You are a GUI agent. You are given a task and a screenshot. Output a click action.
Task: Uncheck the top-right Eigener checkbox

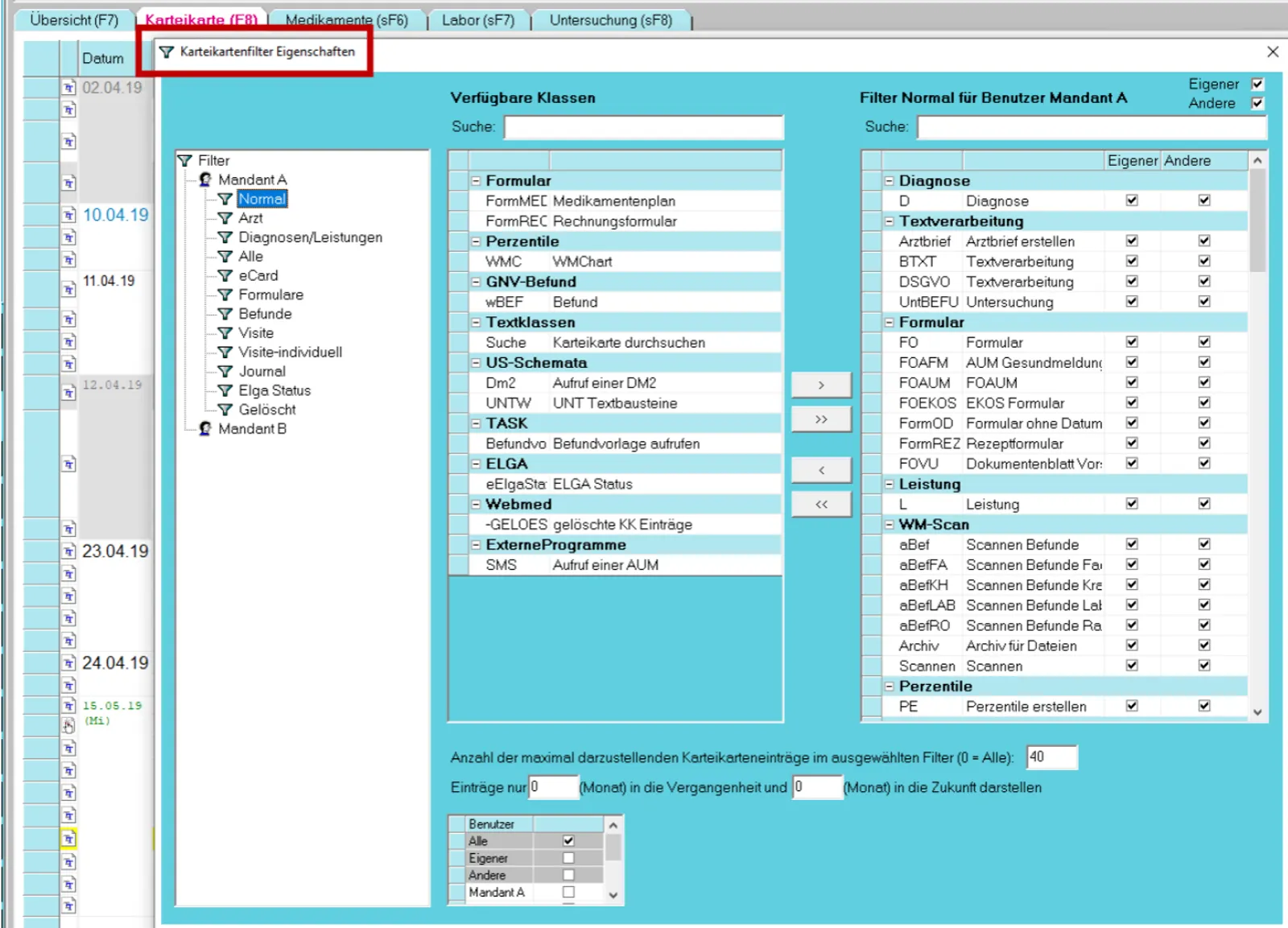pyautogui.click(x=1257, y=84)
